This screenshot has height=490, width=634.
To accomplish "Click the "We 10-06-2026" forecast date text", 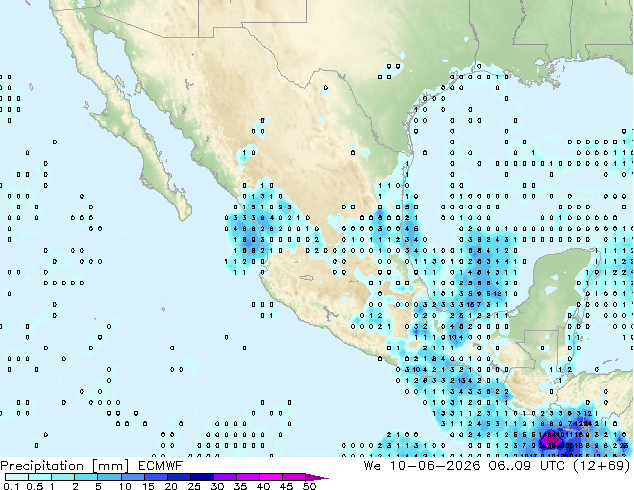I will [x=422, y=466].
